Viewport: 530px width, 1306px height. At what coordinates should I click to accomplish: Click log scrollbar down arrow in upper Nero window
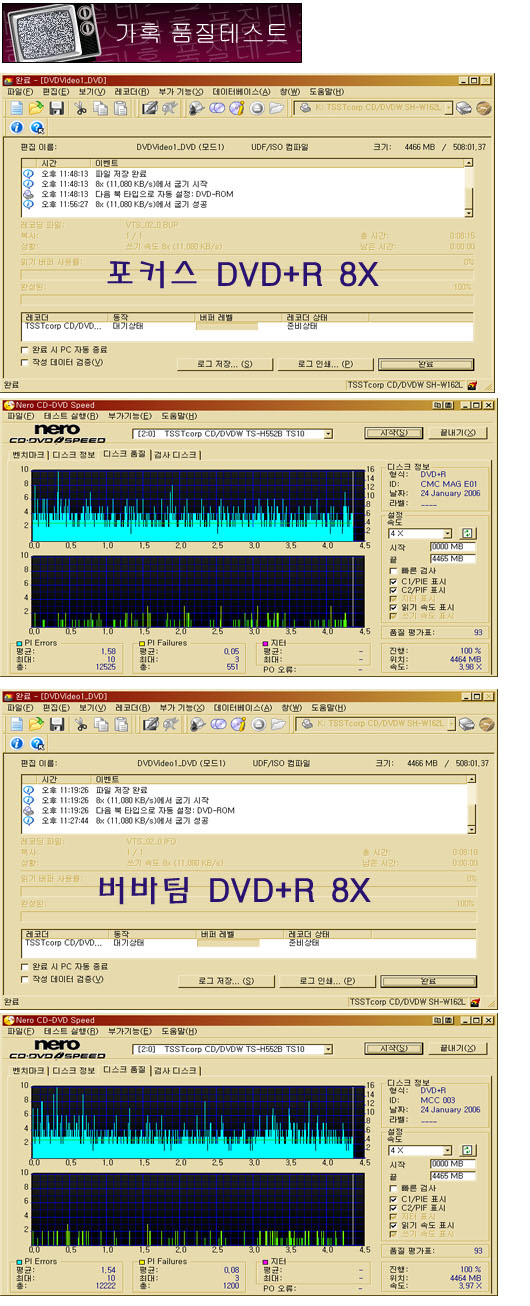tap(468, 212)
